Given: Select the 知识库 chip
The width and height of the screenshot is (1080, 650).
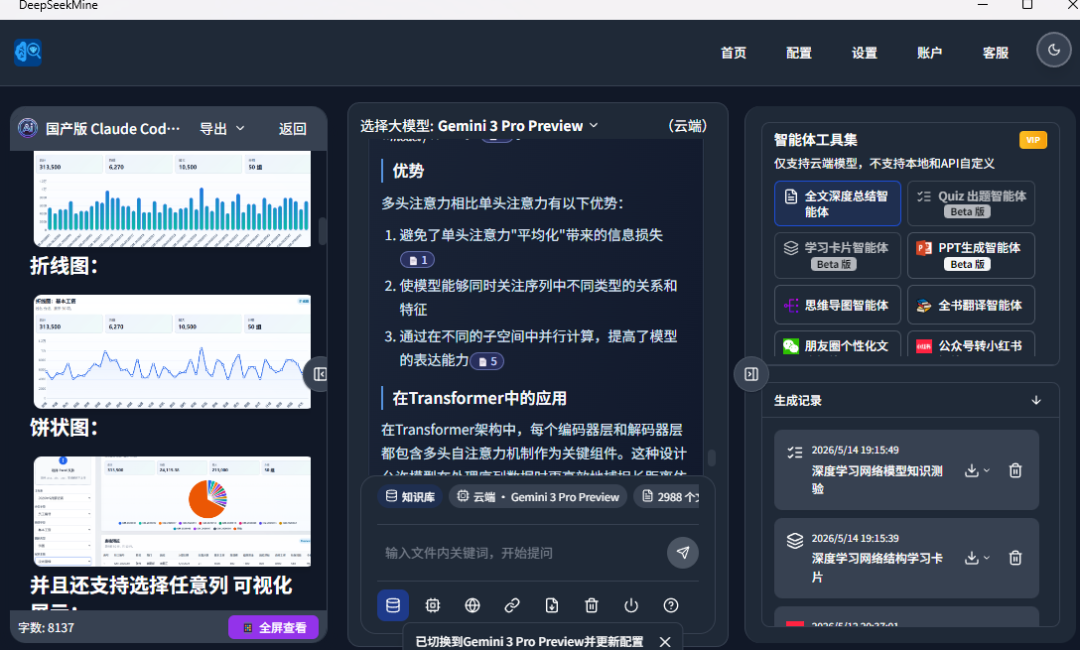Looking at the screenshot, I should [411, 496].
